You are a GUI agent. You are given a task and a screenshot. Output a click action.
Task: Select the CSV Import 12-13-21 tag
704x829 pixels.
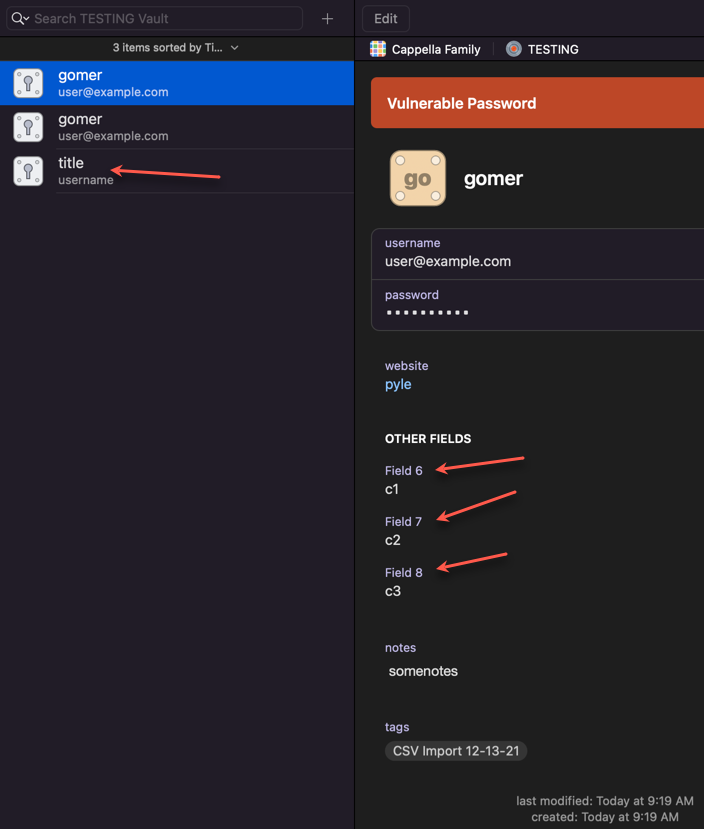tap(456, 751)
